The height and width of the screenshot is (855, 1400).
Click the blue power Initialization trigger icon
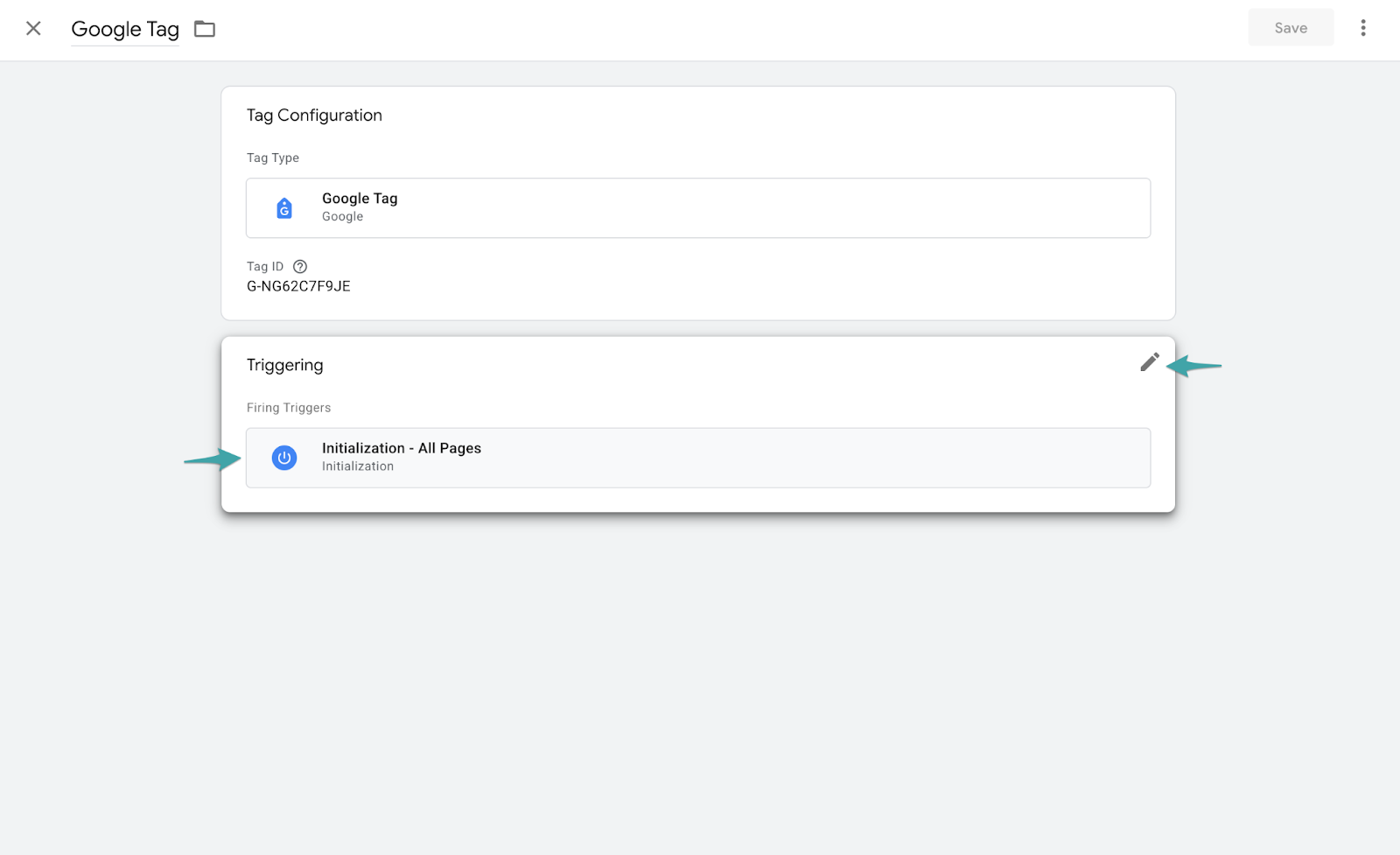(x=284, y=458)
